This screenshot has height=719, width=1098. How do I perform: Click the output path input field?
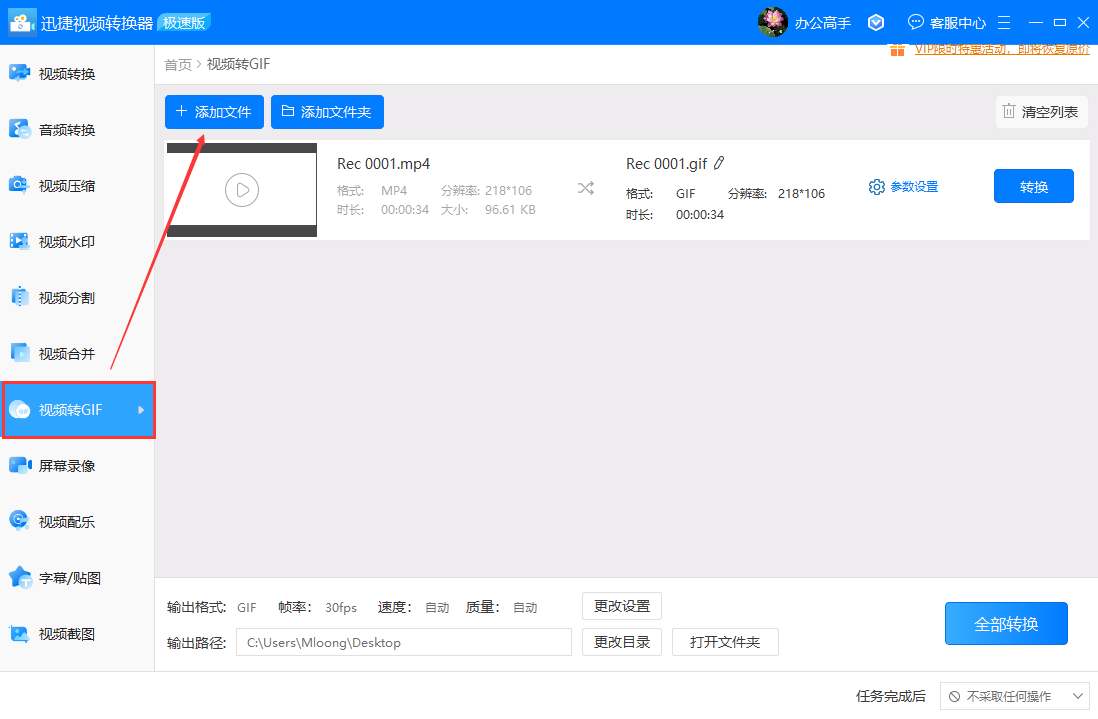[x=404, y=641]
